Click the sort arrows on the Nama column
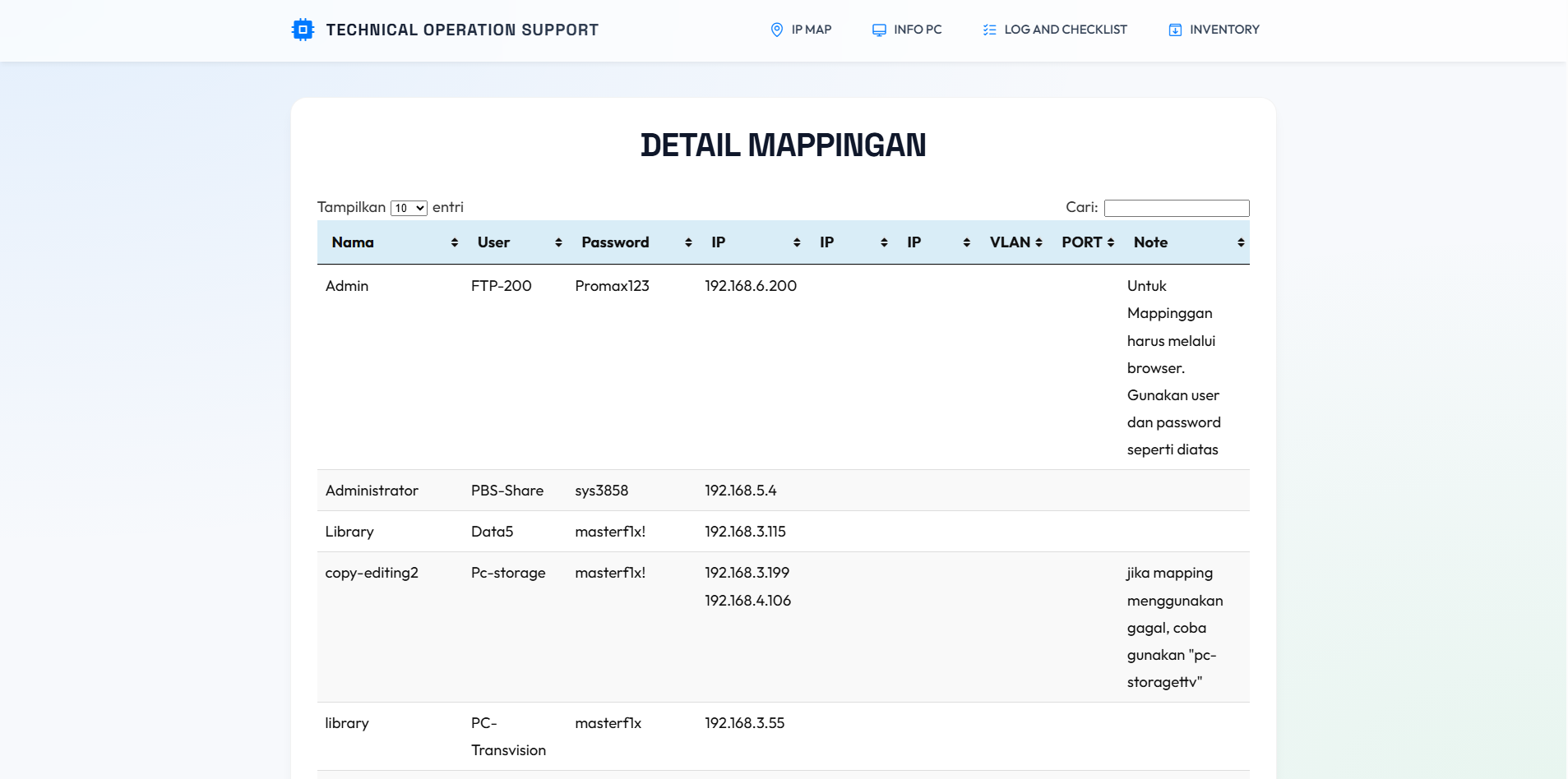Screen dimensions: 1568x779 coord(453,242)
